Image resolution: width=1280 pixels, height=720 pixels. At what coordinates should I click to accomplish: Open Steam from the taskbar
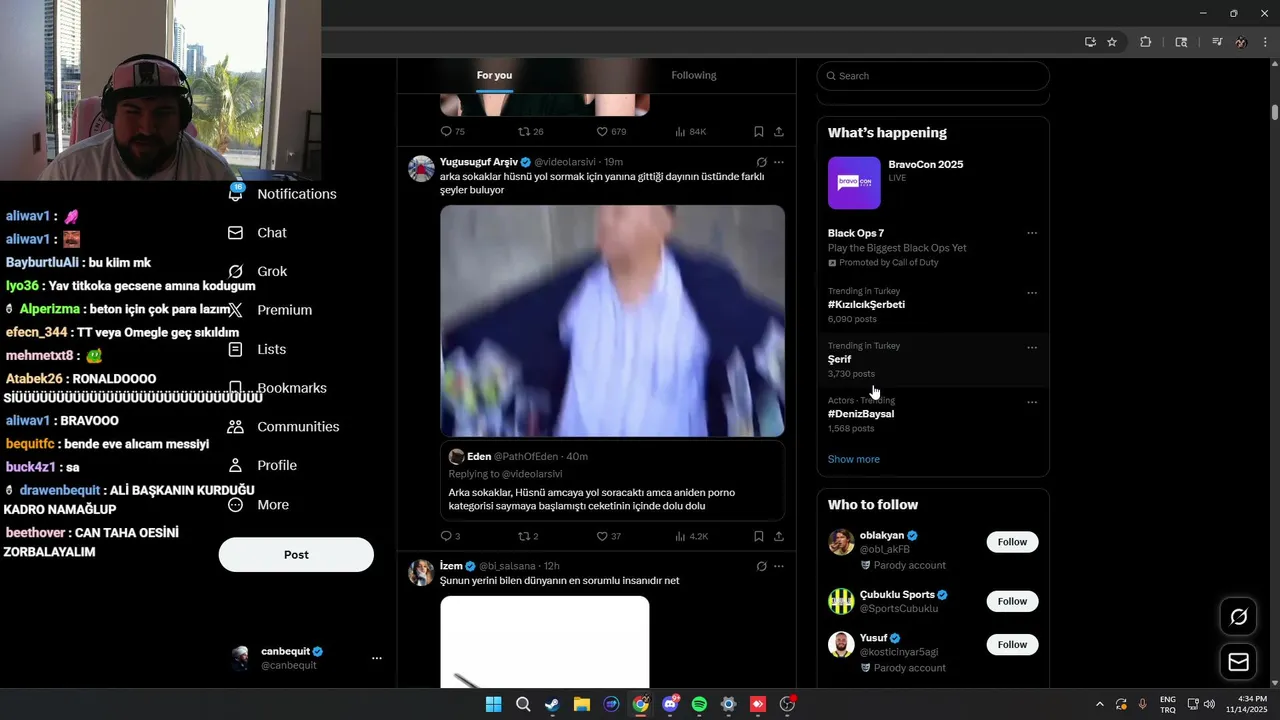pos(552,704)
